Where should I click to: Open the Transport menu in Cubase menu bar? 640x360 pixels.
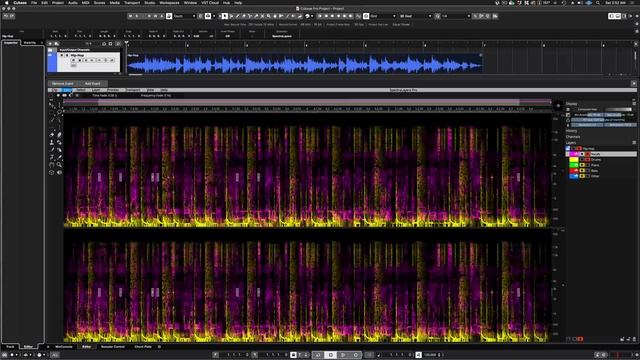[x=132, y=2]
